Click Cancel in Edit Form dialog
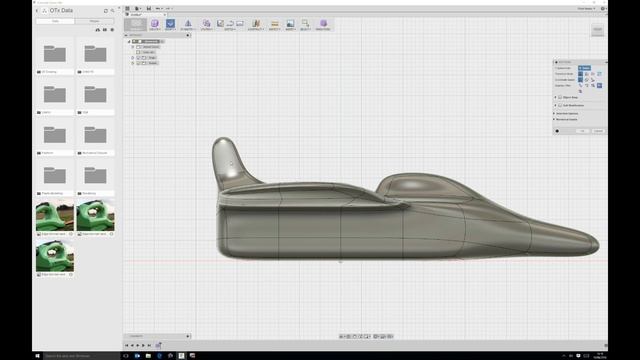Viewport: 640px width, 360px height. tap(598, 131)
